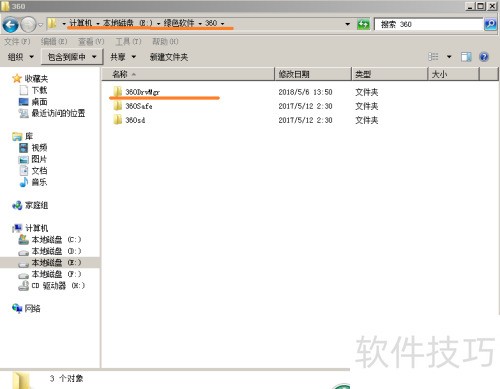This screenshot has height=389, width=500.
Task: Click the greyed Forward arrow button
Action: click(x=28, y=24)
